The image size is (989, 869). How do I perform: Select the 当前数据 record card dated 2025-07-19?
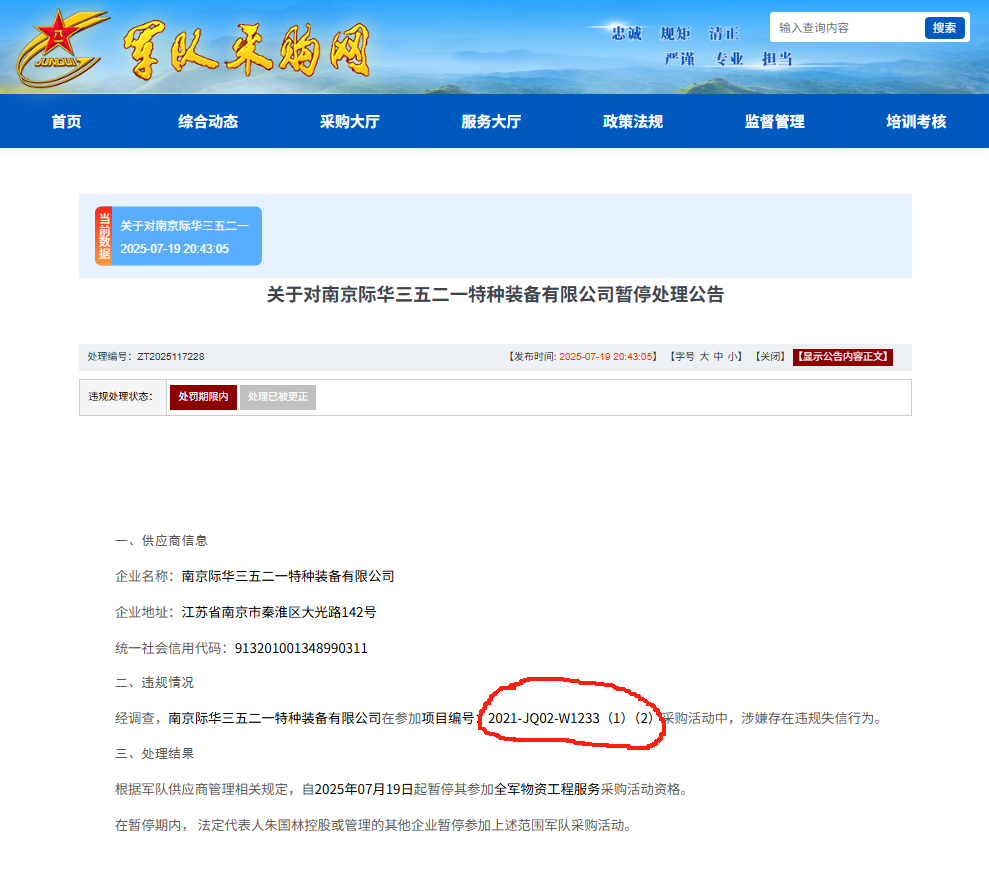point(178,236)
